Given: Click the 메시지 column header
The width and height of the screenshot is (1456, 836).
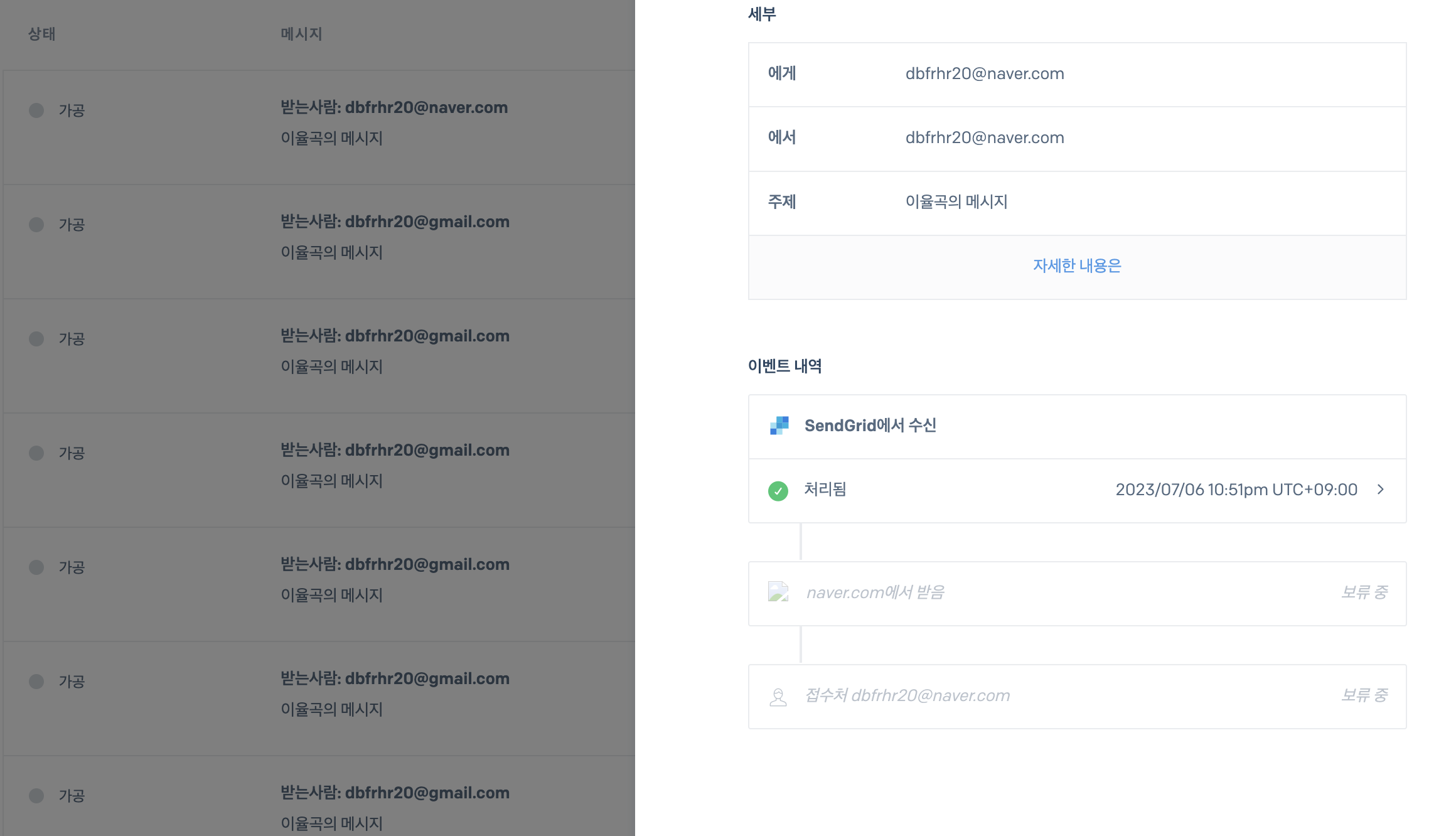Looking at the screenshot, I should 301,34.
